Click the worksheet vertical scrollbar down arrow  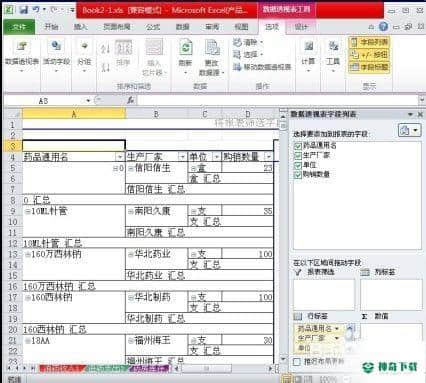click(x=283, y=359)
